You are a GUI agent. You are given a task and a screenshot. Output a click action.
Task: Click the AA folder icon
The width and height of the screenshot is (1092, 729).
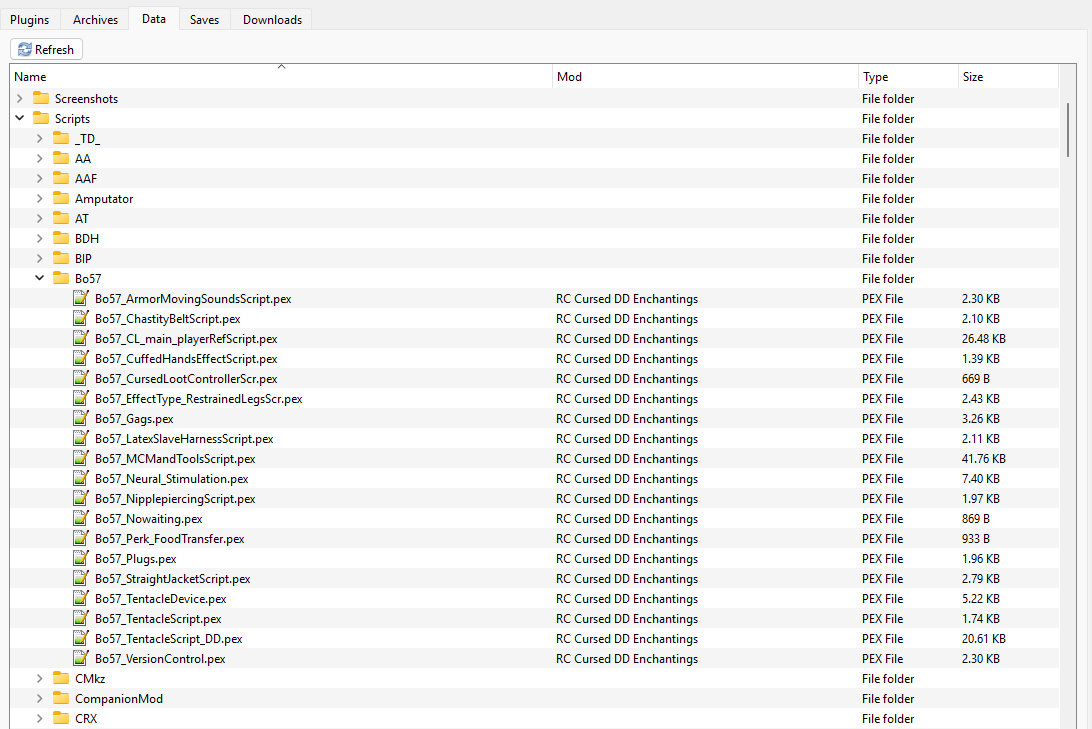(61, 159)
